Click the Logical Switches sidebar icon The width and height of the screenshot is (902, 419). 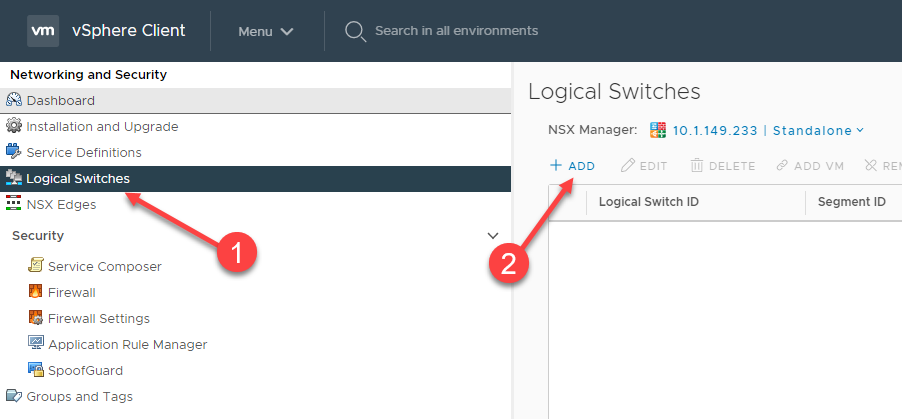[14, 178]
